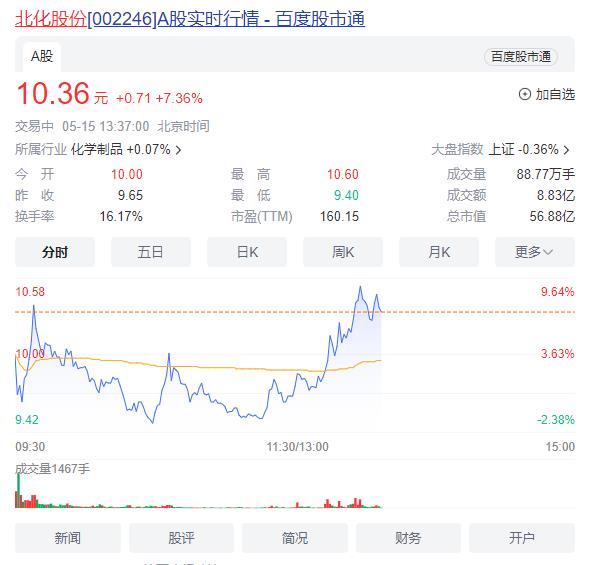Click the 15:00 time axis label
Screen dimensions: 590x565
(560, 447)
